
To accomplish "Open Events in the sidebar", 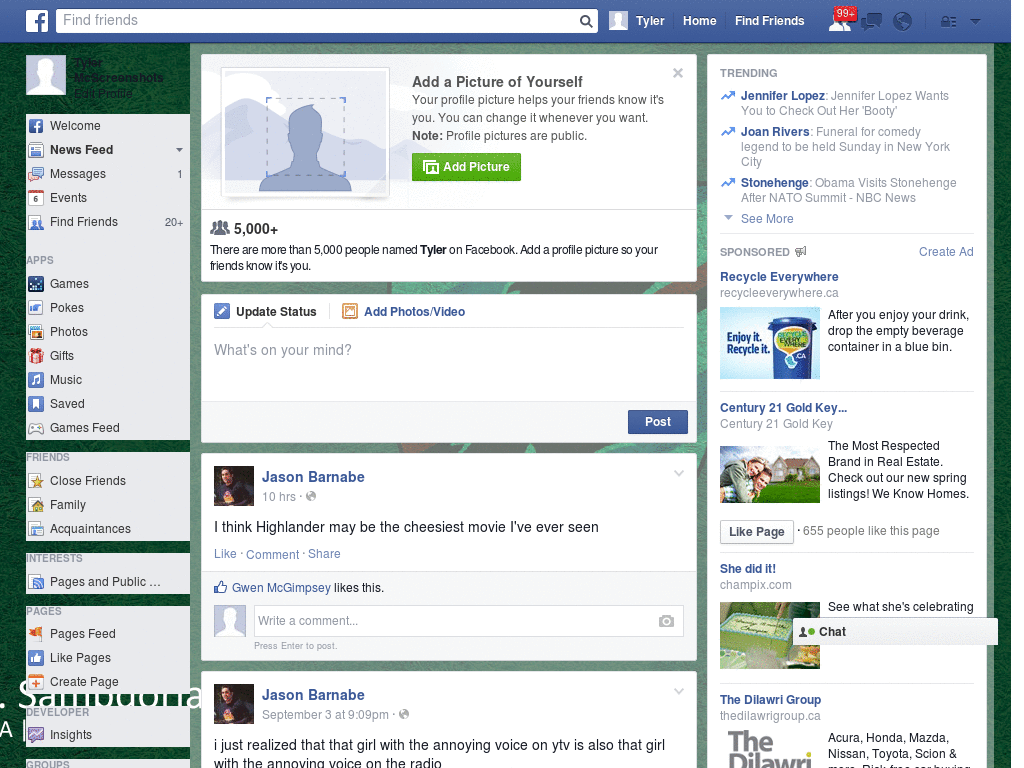I will coord(108,198).
